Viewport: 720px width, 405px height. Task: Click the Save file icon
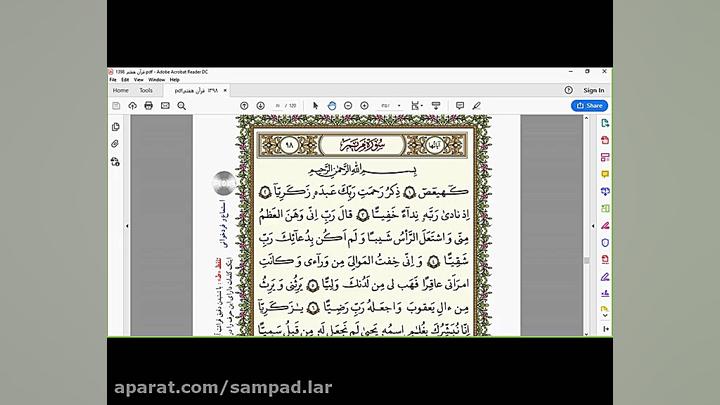tap(116, 106)
